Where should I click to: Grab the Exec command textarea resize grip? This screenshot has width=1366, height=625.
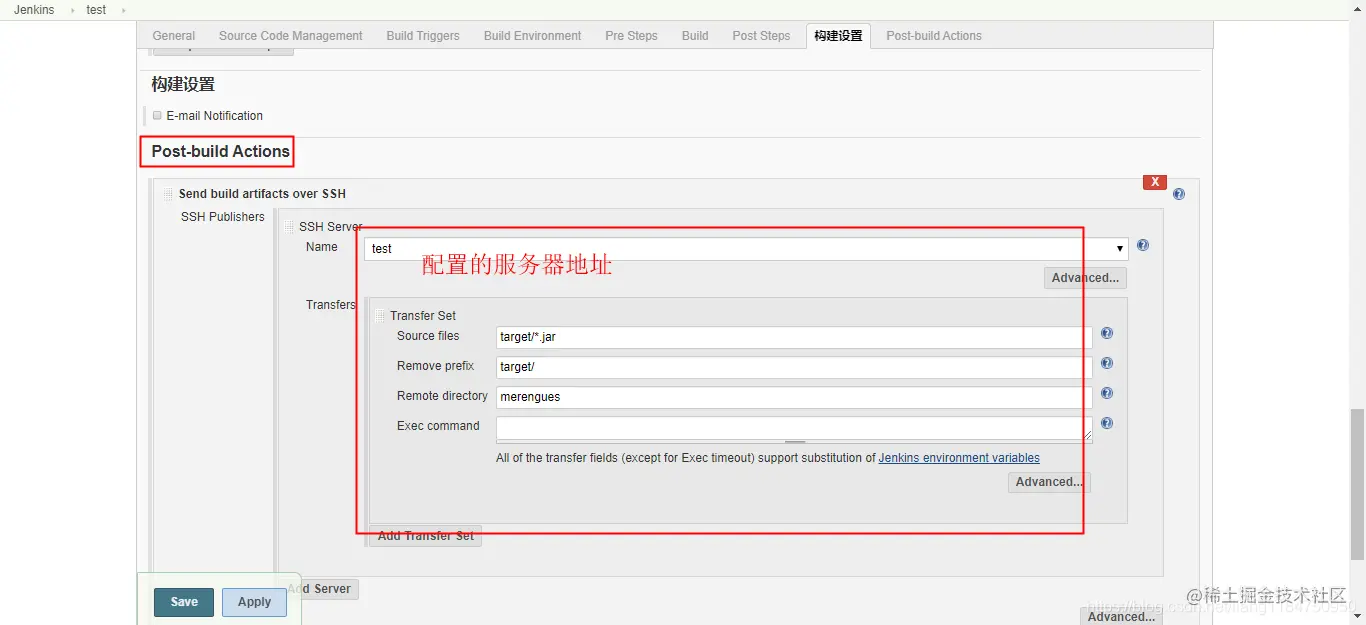(1087, 436)
